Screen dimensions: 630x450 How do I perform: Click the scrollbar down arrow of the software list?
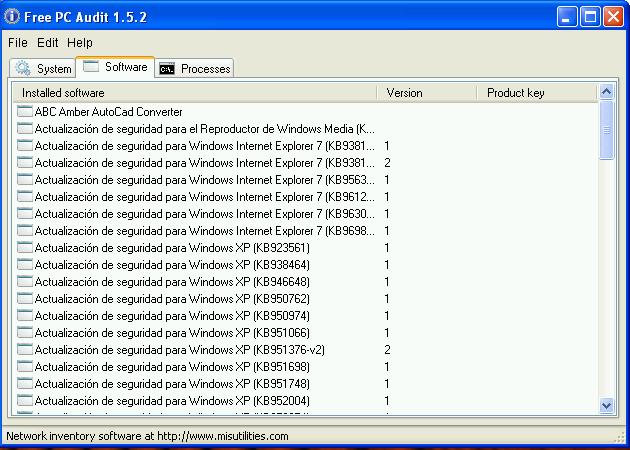pos(606,405)
